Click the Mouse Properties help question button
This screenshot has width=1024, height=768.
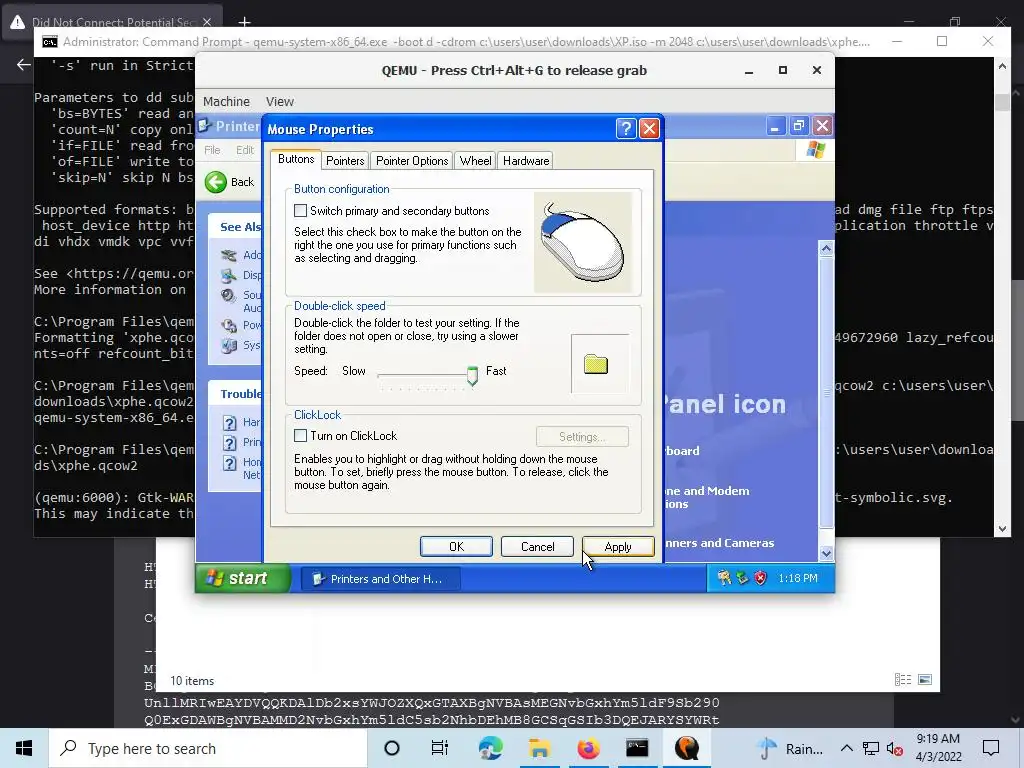[x=626, y=129]
